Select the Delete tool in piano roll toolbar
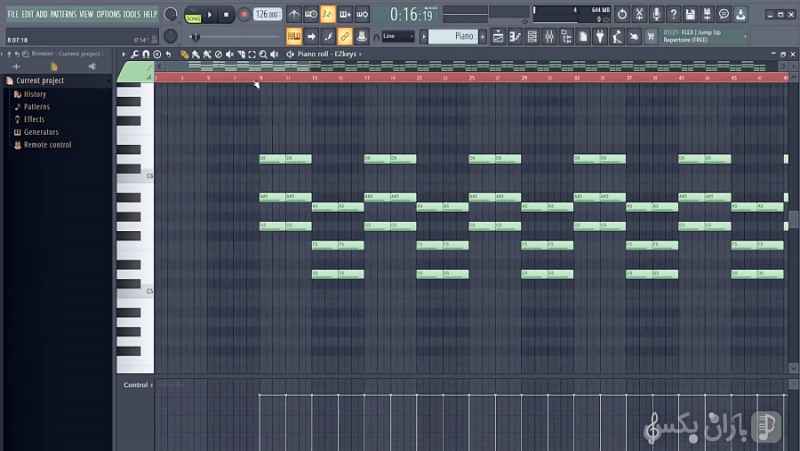The width and height of the screenshot is (800, 451). (x=218, y=54)
